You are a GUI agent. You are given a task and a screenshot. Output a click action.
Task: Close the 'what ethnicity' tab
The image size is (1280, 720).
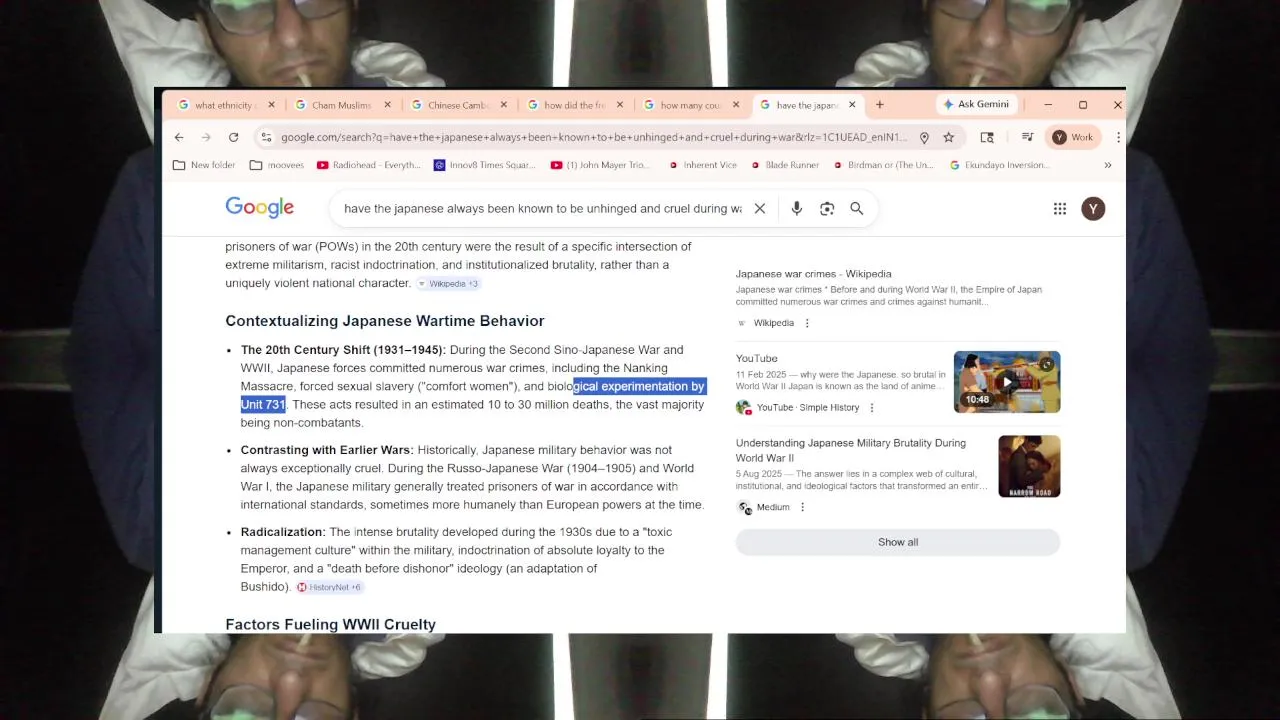(272, 105)
